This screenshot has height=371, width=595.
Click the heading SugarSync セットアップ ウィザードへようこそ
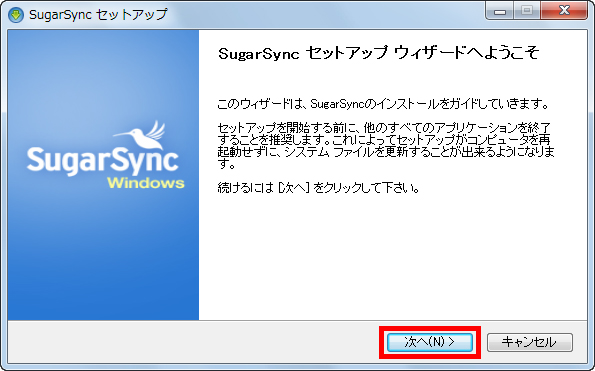click(x=378, y=53)
